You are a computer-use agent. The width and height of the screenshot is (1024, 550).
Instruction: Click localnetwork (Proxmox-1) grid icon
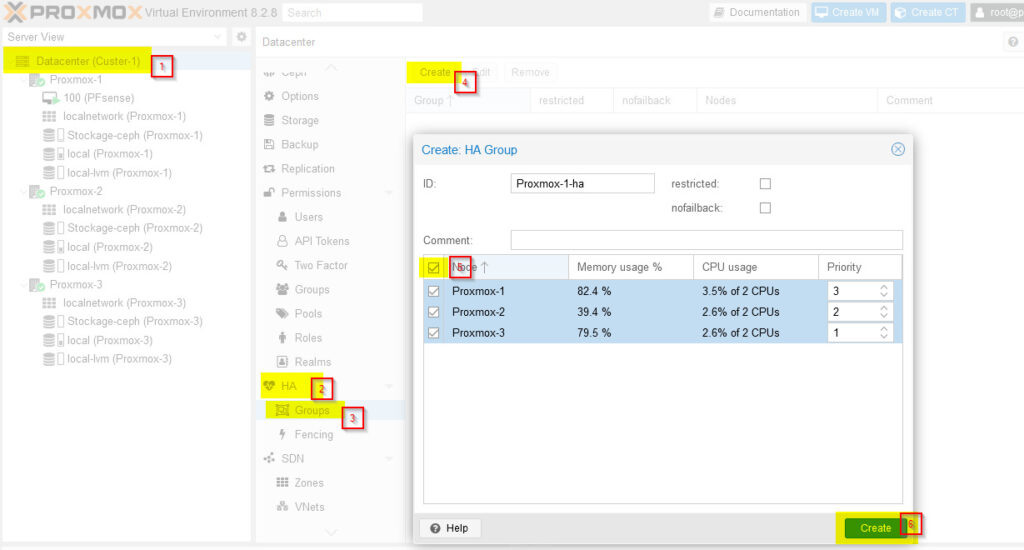pyautogui.click(x=49, y=116)
